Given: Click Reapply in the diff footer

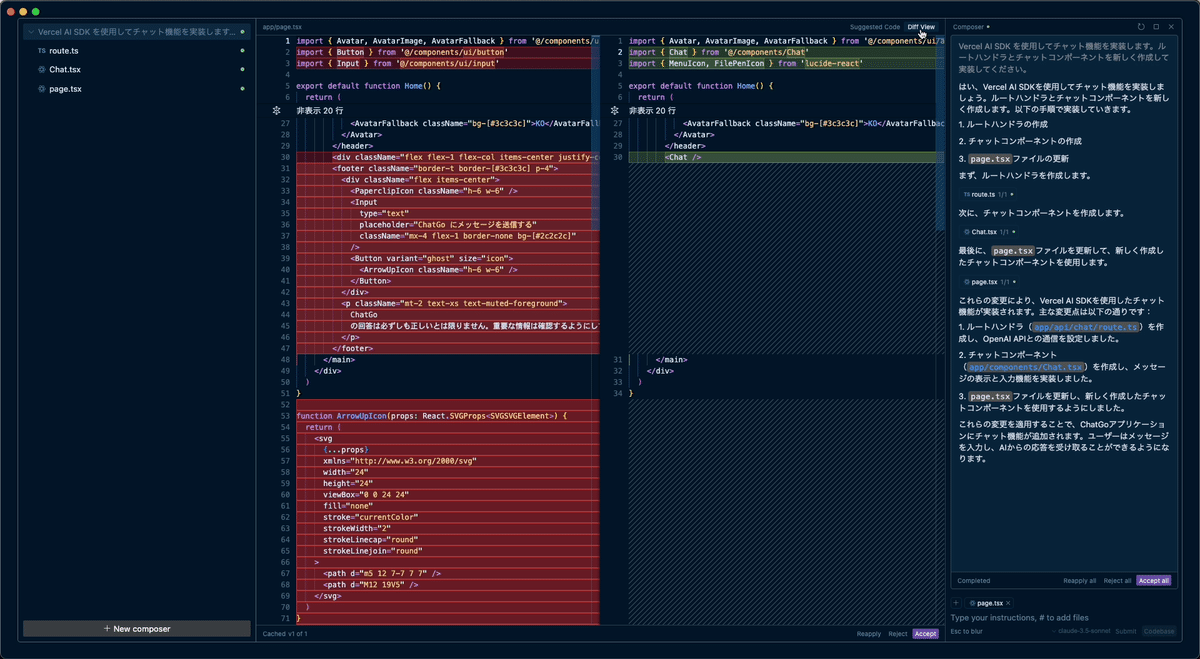Looking at the screenshot, I should click(869, 634).
